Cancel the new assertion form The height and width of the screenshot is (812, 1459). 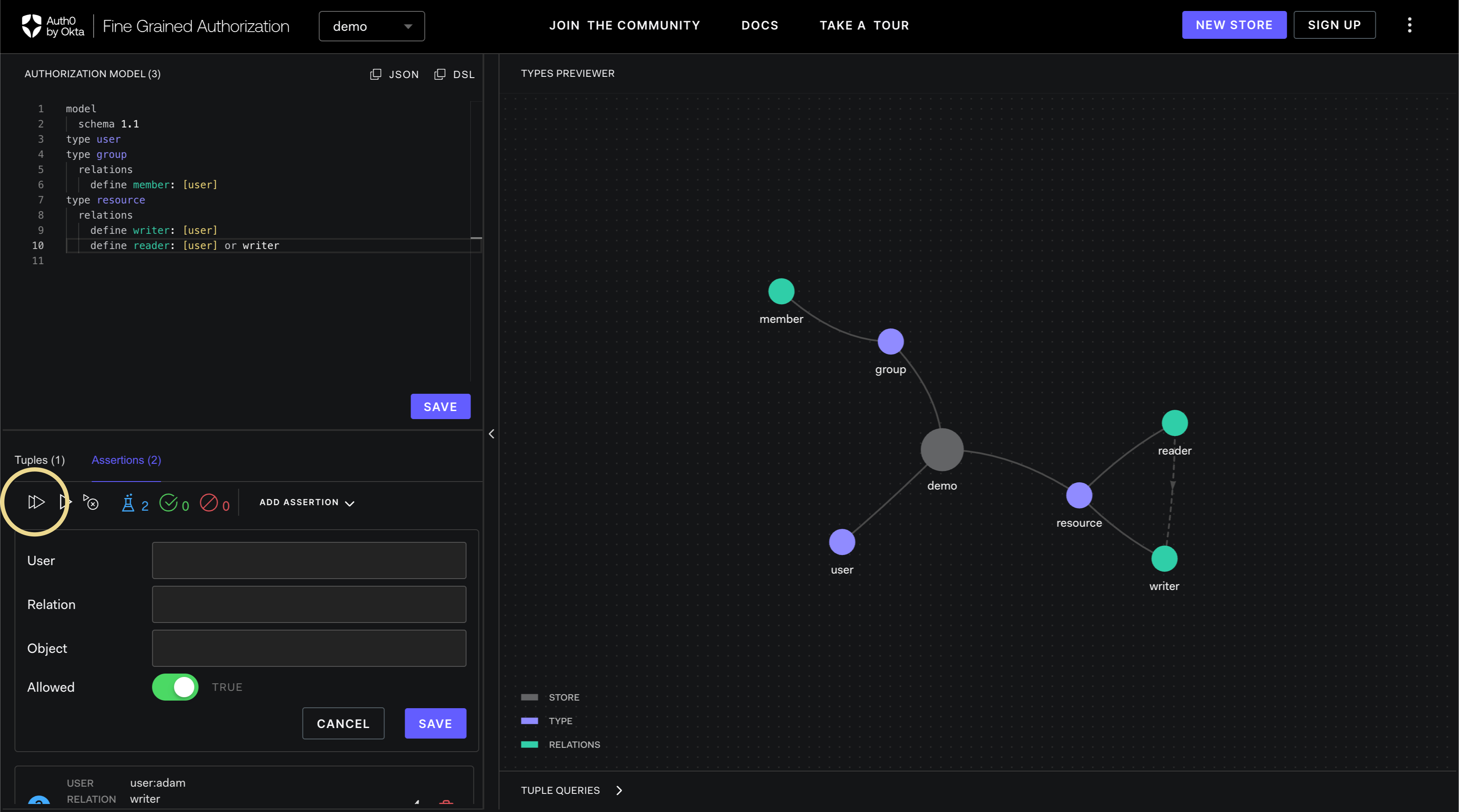343,723
